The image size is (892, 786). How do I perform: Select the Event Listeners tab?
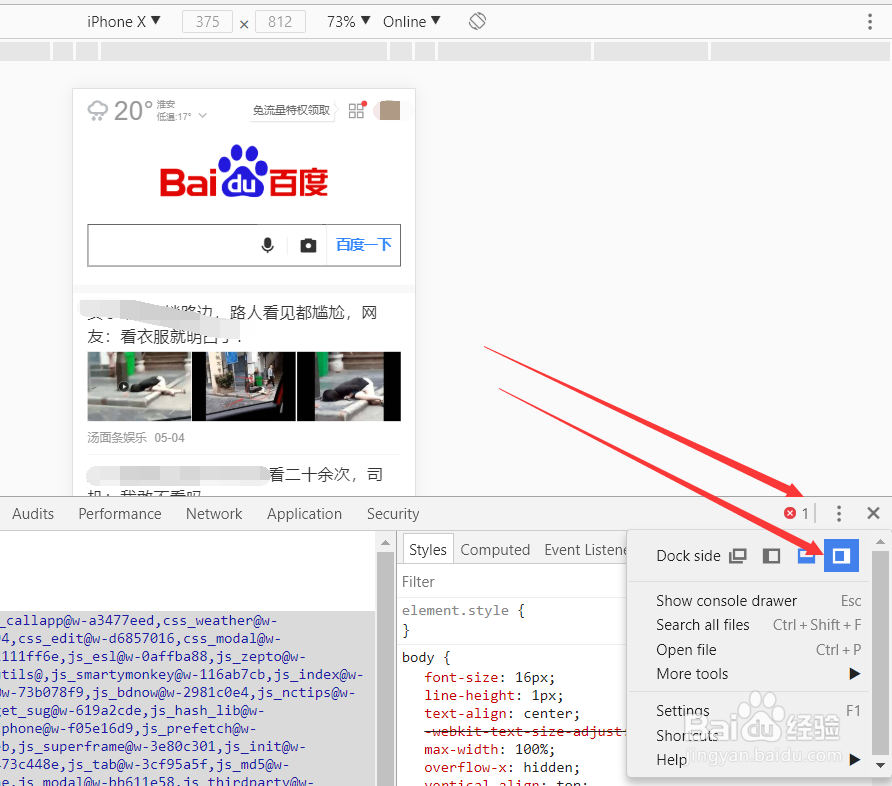pyautogui.click(x=585, y=549)
